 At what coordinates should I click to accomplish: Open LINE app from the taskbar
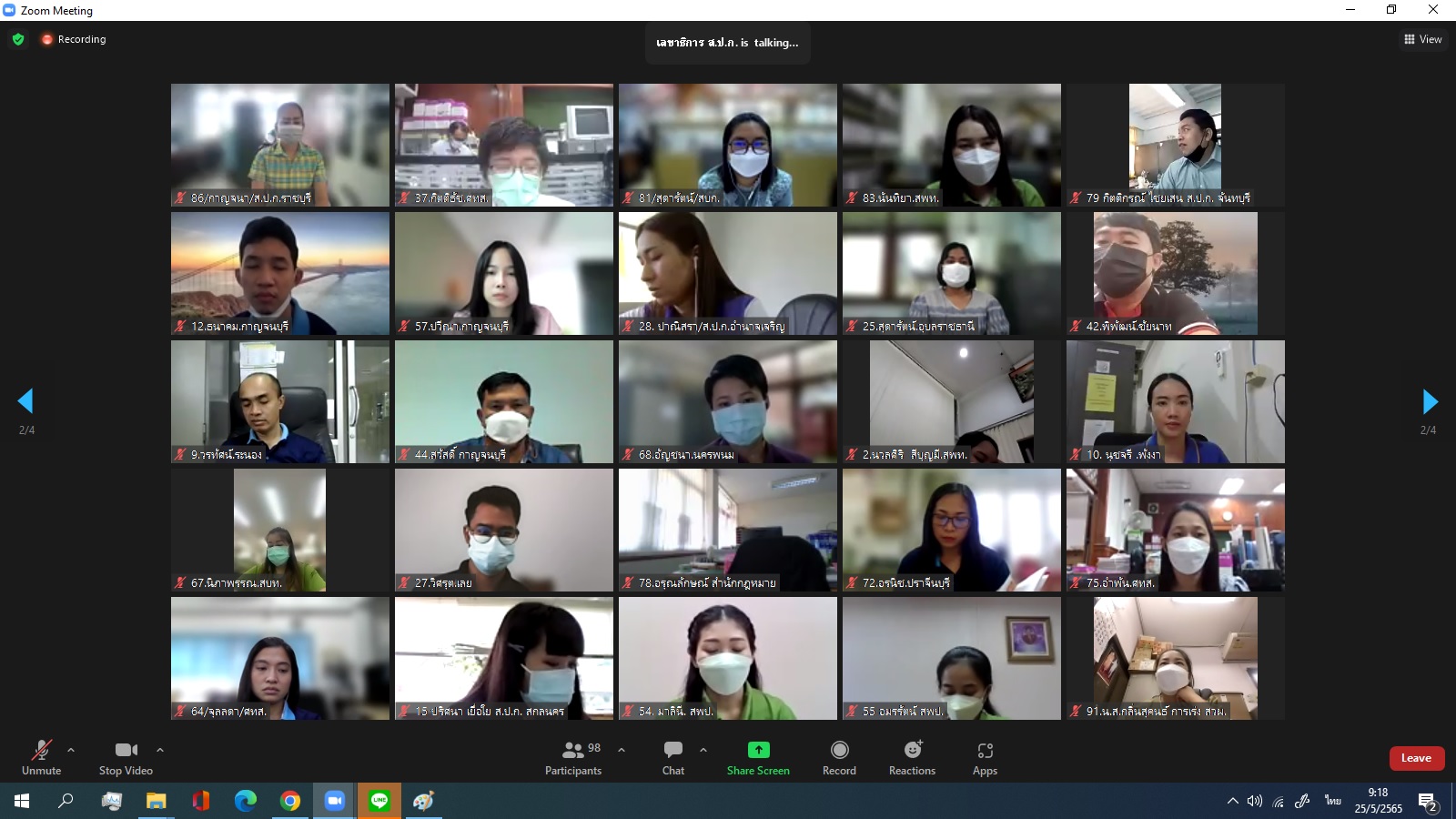(x=379, y=801)
